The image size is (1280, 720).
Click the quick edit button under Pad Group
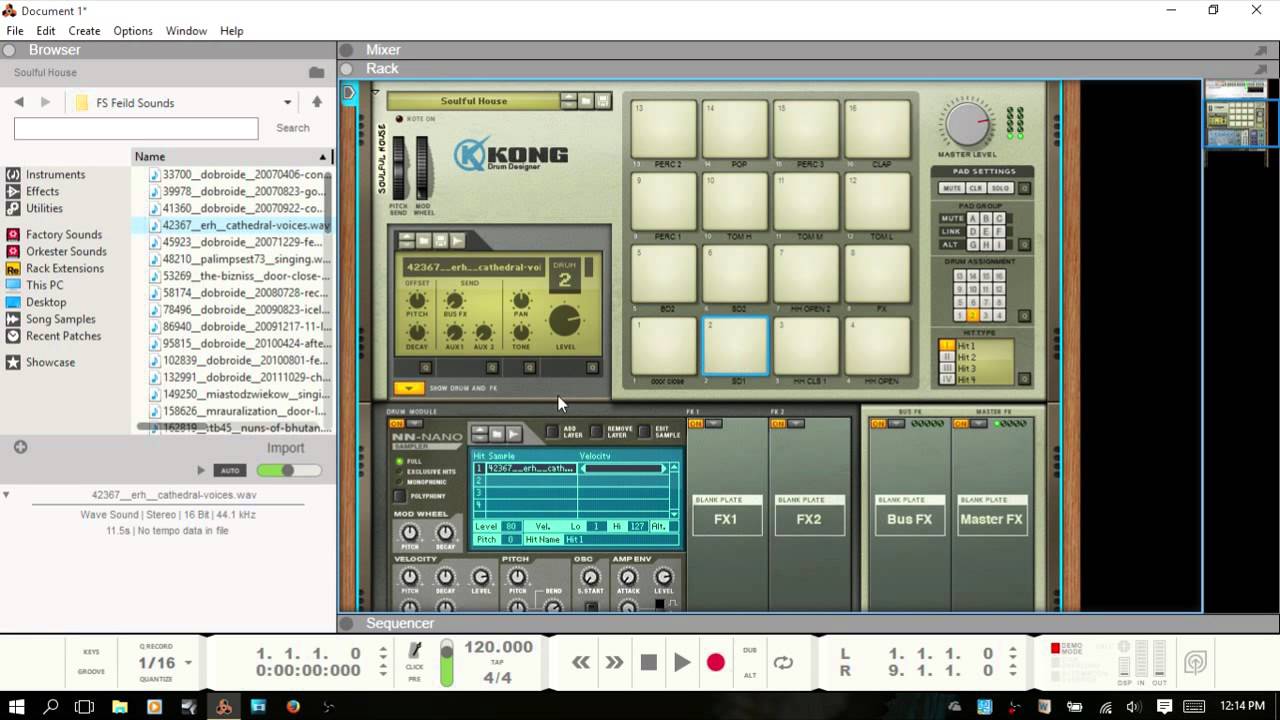pos(1024,245)
